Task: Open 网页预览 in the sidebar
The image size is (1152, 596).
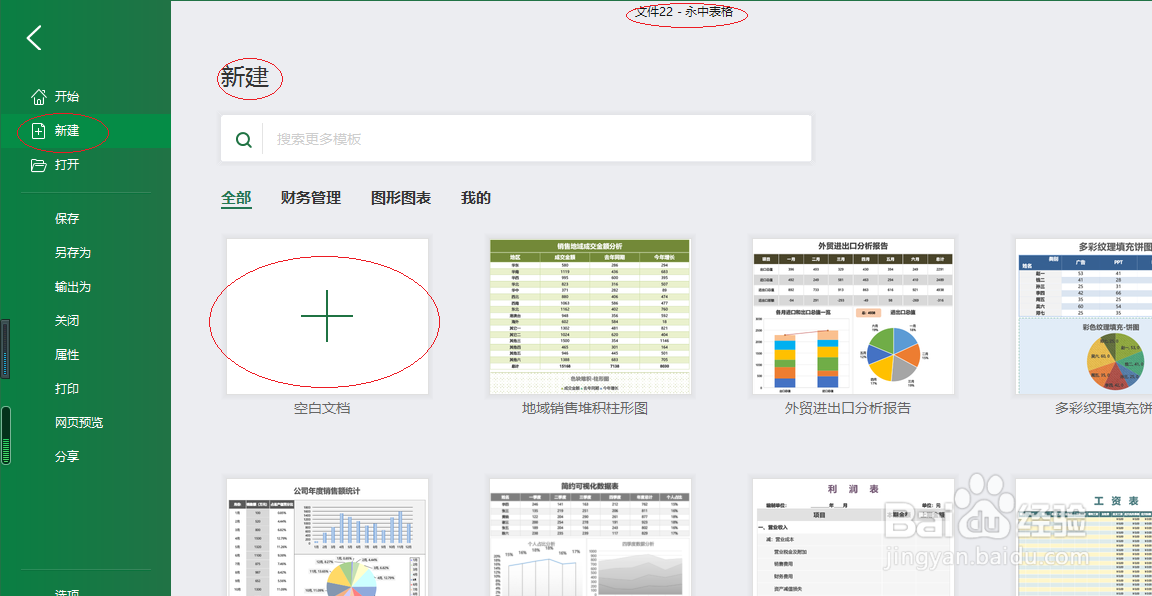Action: pyautogui.click(x=79, y=423)
